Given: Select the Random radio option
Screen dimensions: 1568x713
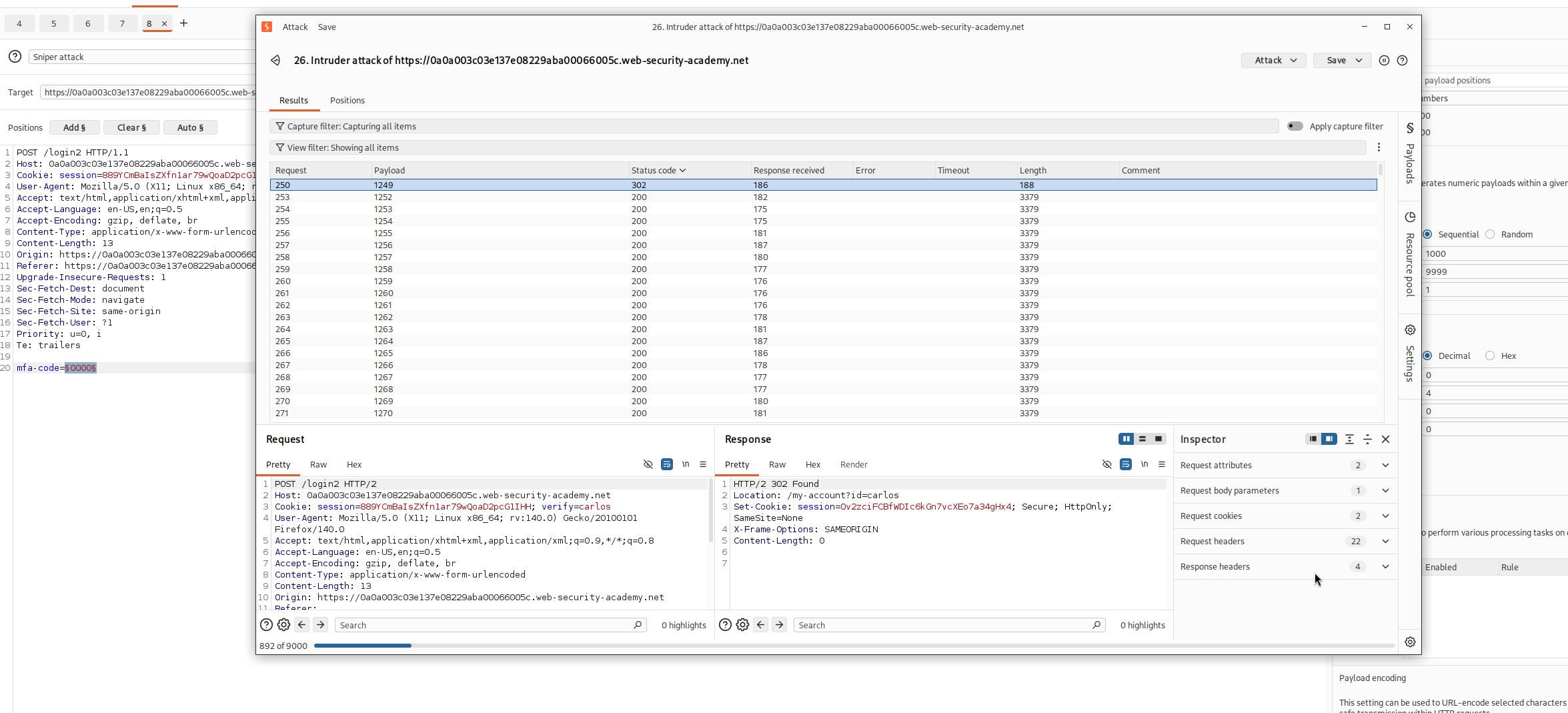Looking at the screenshot, I should click(1490, 235).
